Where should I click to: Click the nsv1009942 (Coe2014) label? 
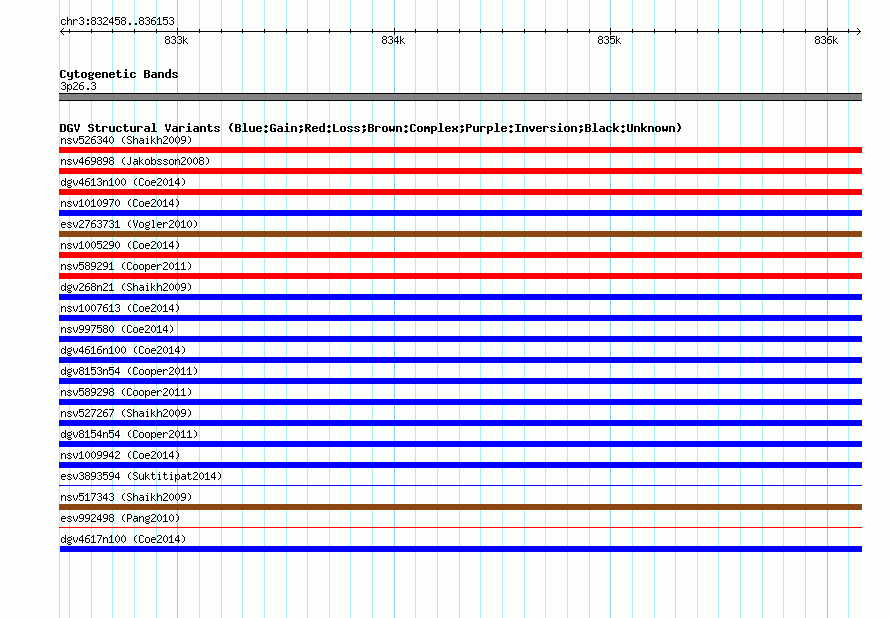pos(120,455)
